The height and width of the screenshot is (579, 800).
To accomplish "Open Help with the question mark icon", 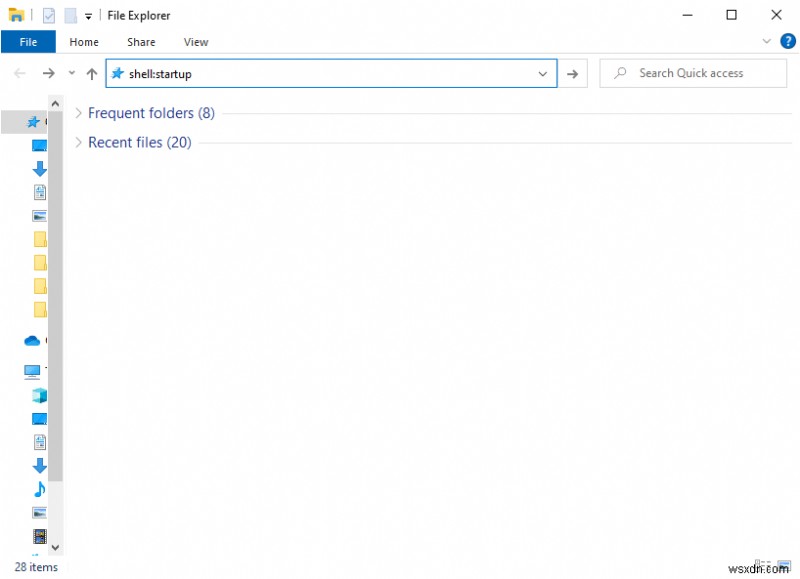I will (x=788, y=41).
